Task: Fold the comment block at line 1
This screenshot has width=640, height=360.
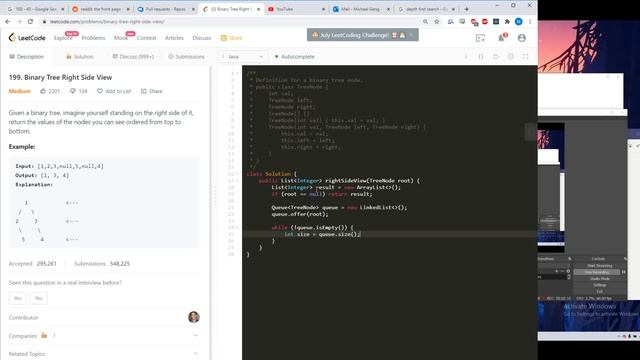Action: click(x=237, y=73)
